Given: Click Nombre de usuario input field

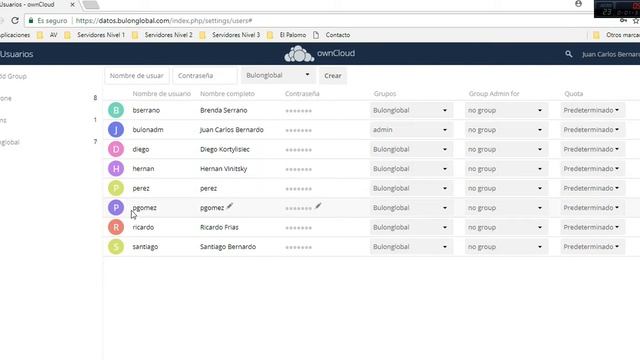Looking at the screenshot, I should (137, 76).
